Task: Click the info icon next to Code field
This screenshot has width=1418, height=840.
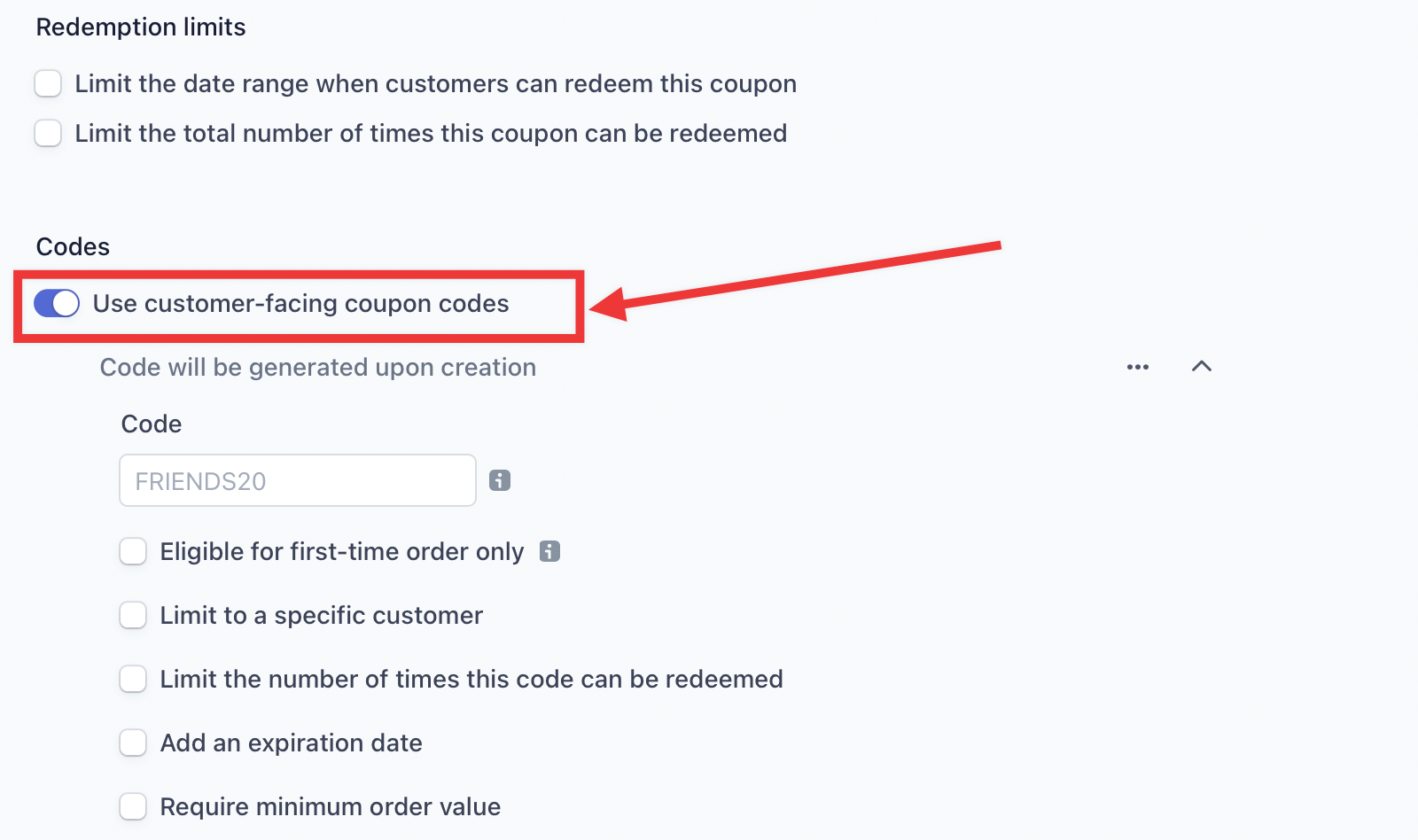Action: (x=500, y=480)
